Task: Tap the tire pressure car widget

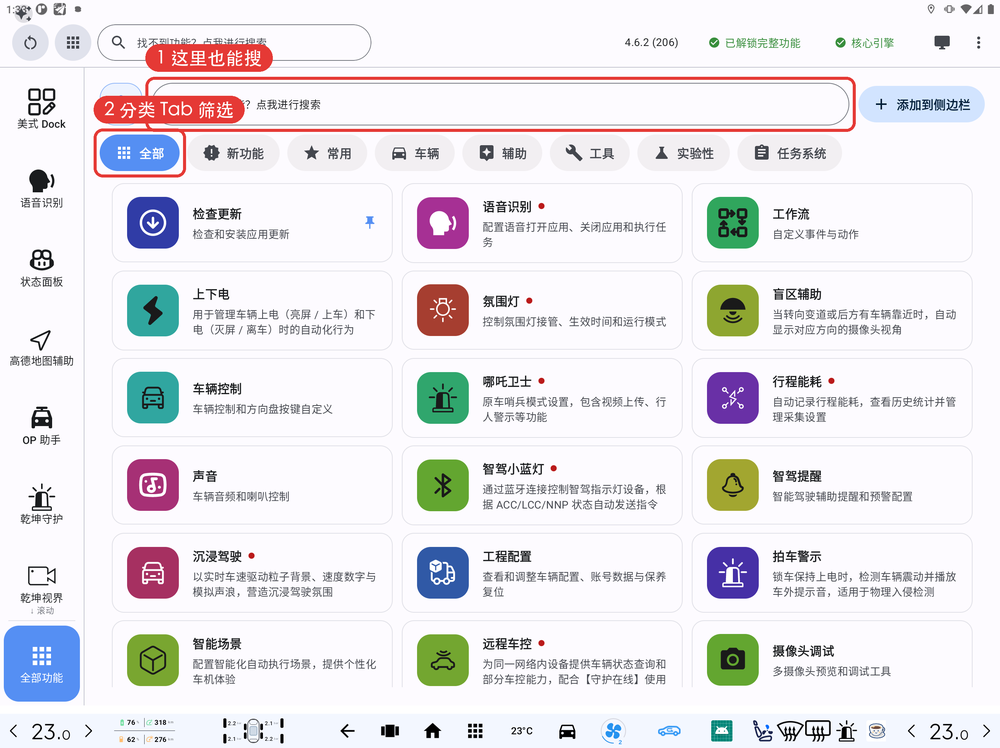Action: [253, 731]
